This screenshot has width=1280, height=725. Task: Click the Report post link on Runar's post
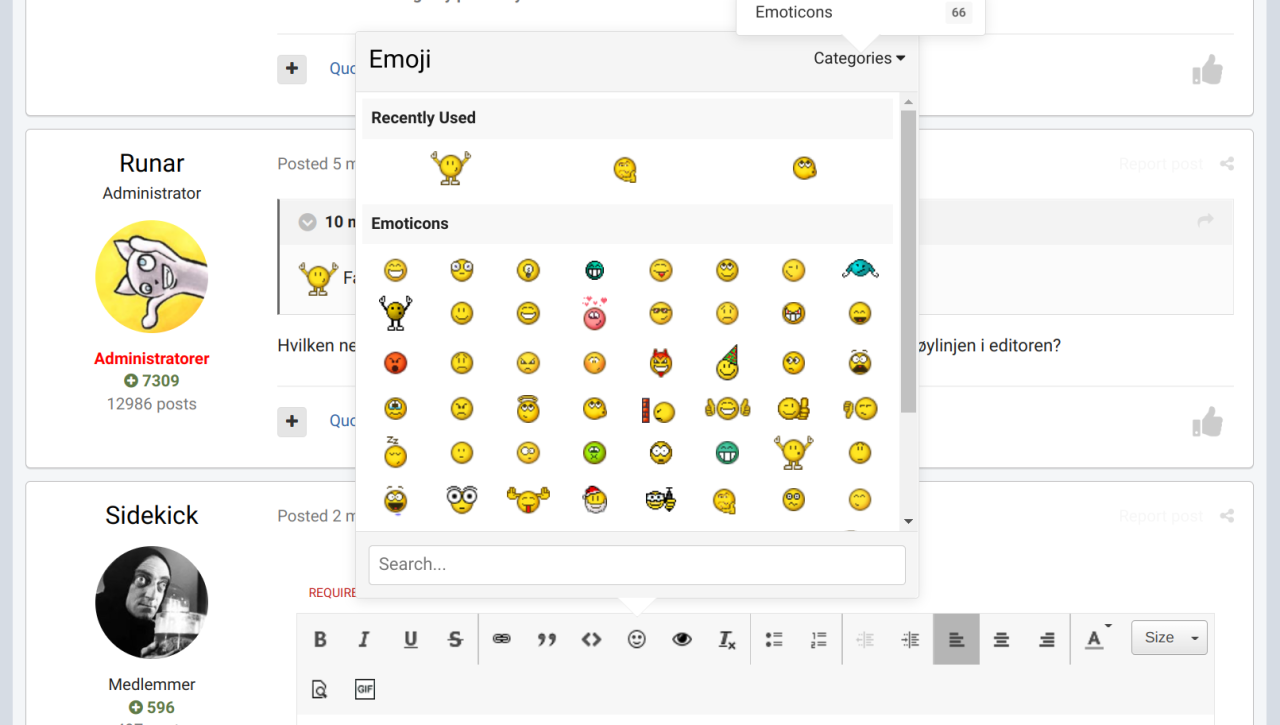pyautogui.click(x=1160, y=163)
